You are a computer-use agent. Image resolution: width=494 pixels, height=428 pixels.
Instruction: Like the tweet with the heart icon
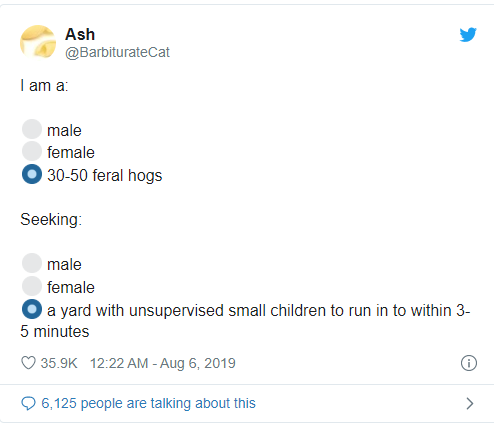pyautogui.click(x=28, y=363)
